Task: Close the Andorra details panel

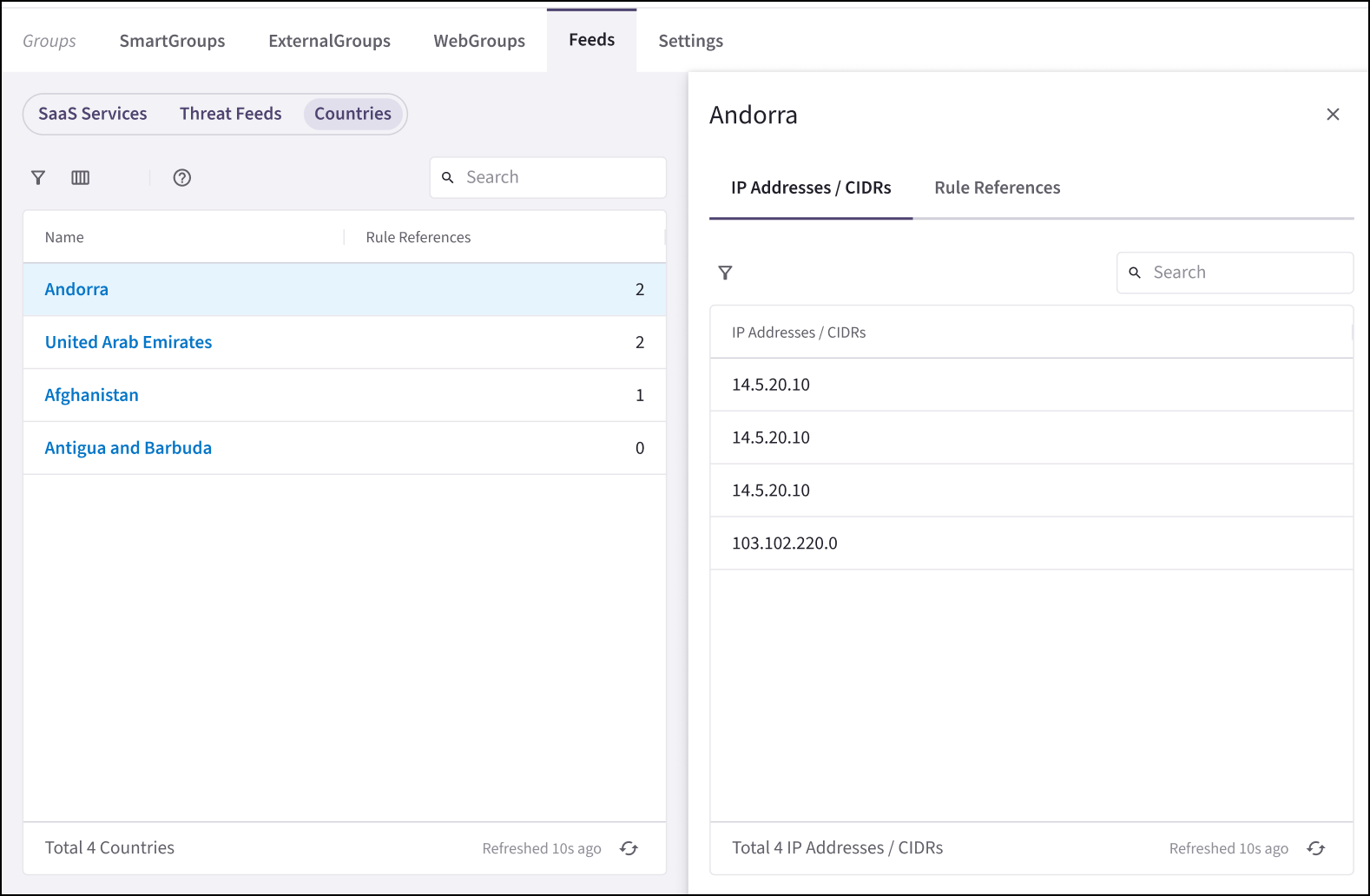Action: [x=1333, y=115]
